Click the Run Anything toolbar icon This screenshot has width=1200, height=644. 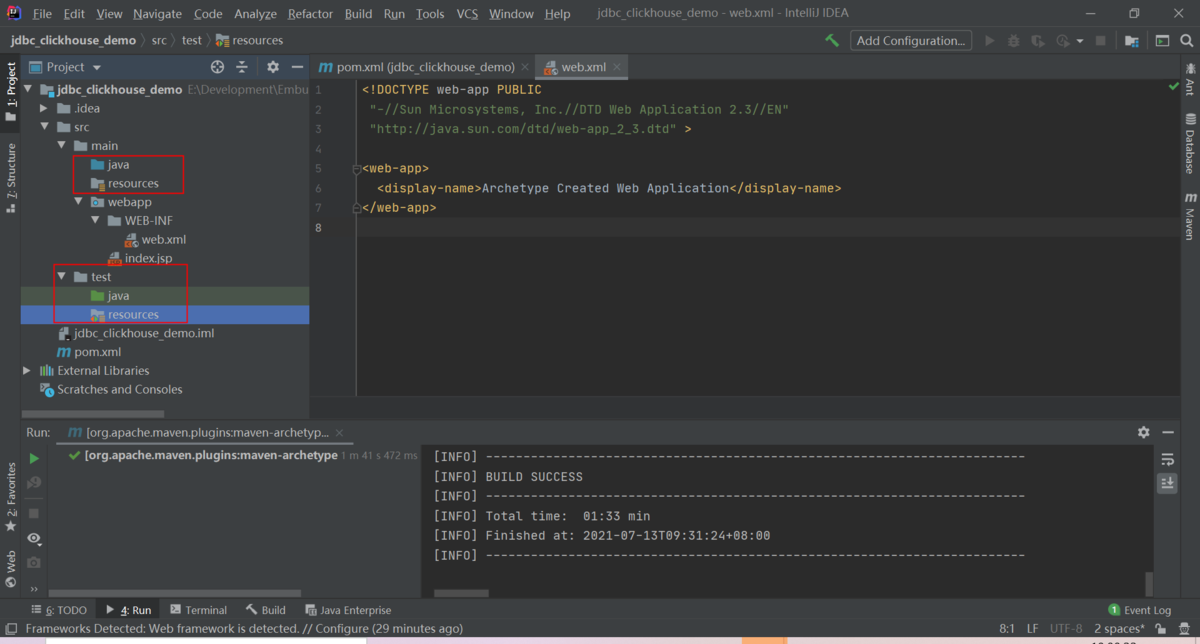point(1162,41)
